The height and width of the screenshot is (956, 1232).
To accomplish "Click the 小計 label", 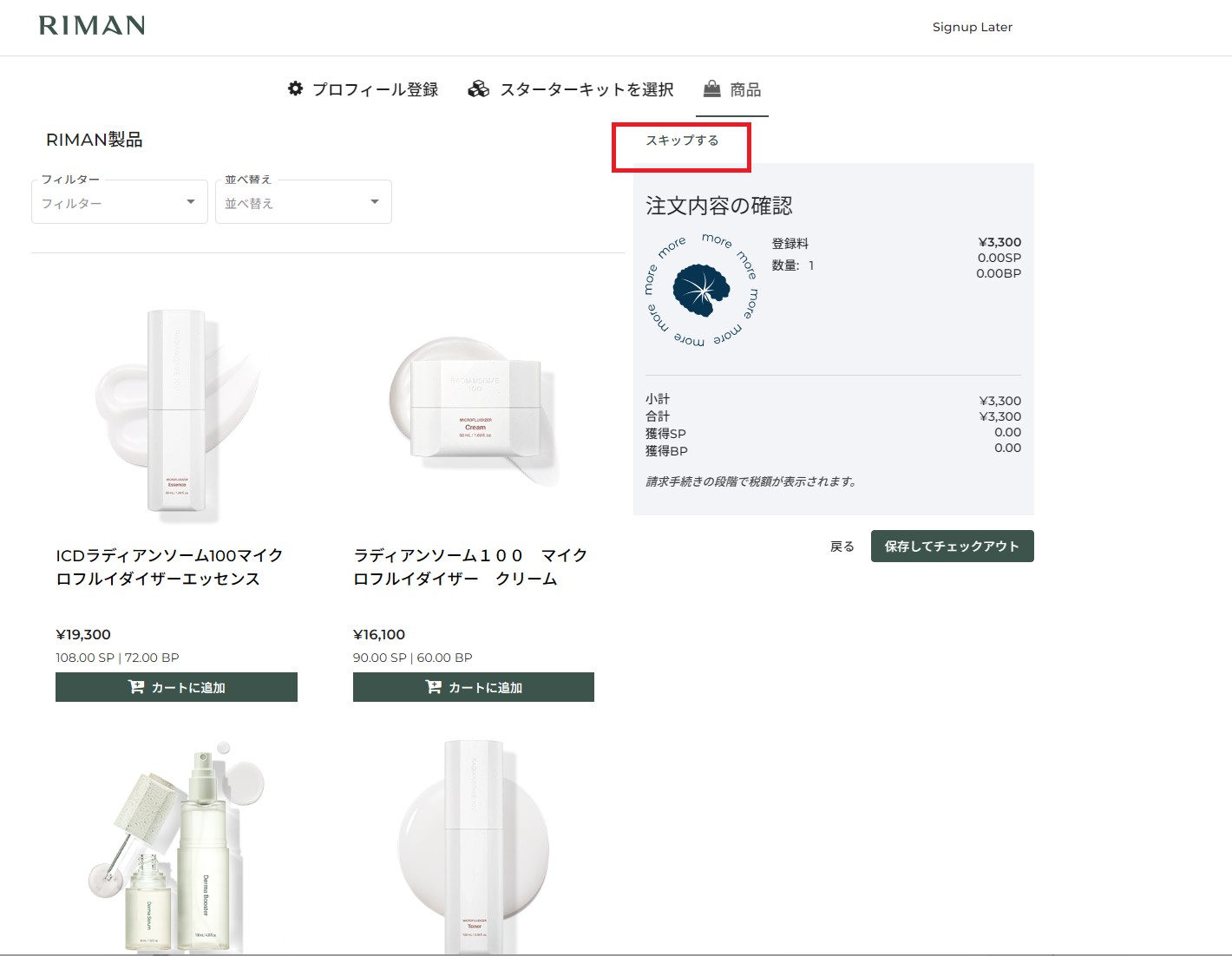I will pos(658,399).
